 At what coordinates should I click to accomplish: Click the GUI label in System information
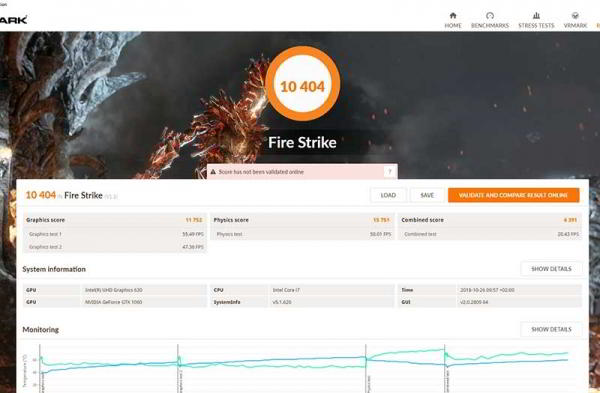tap(406, 302)
